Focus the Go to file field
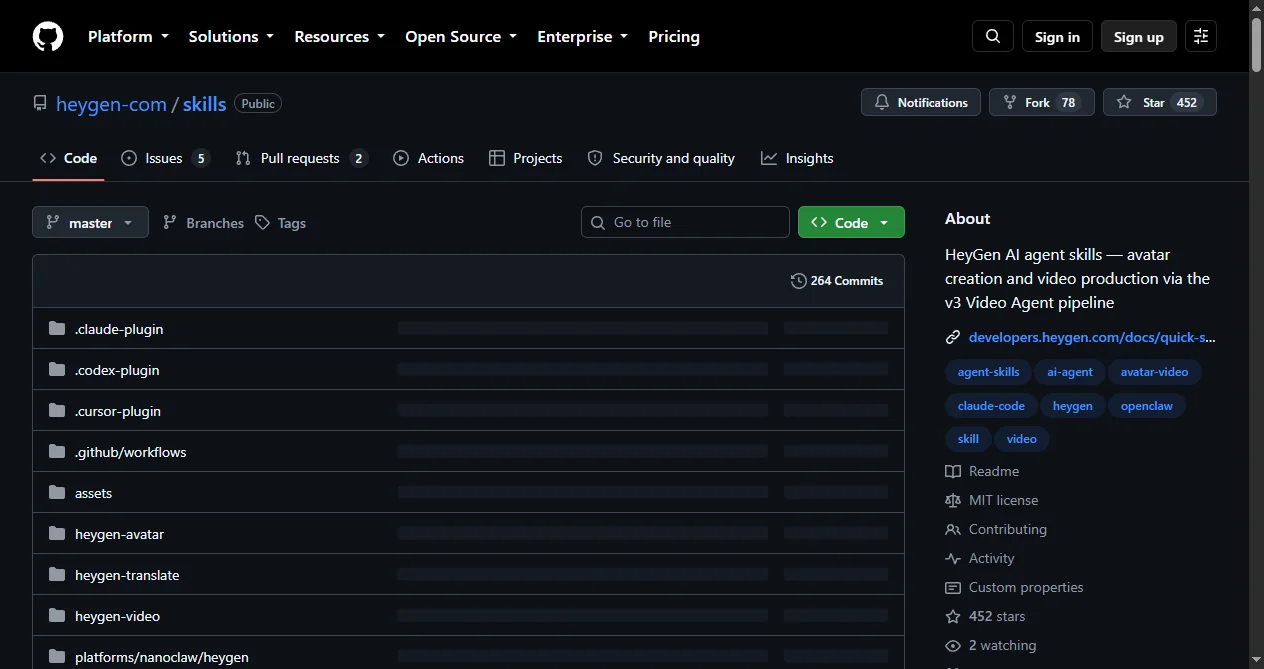1264x669 pixels. point(685,222)
